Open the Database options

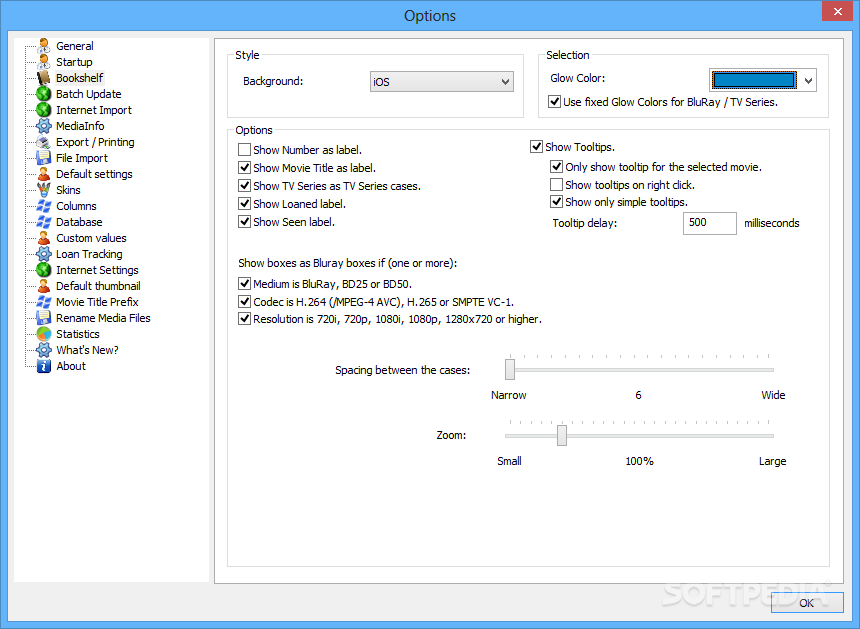(x=79, y=222)
